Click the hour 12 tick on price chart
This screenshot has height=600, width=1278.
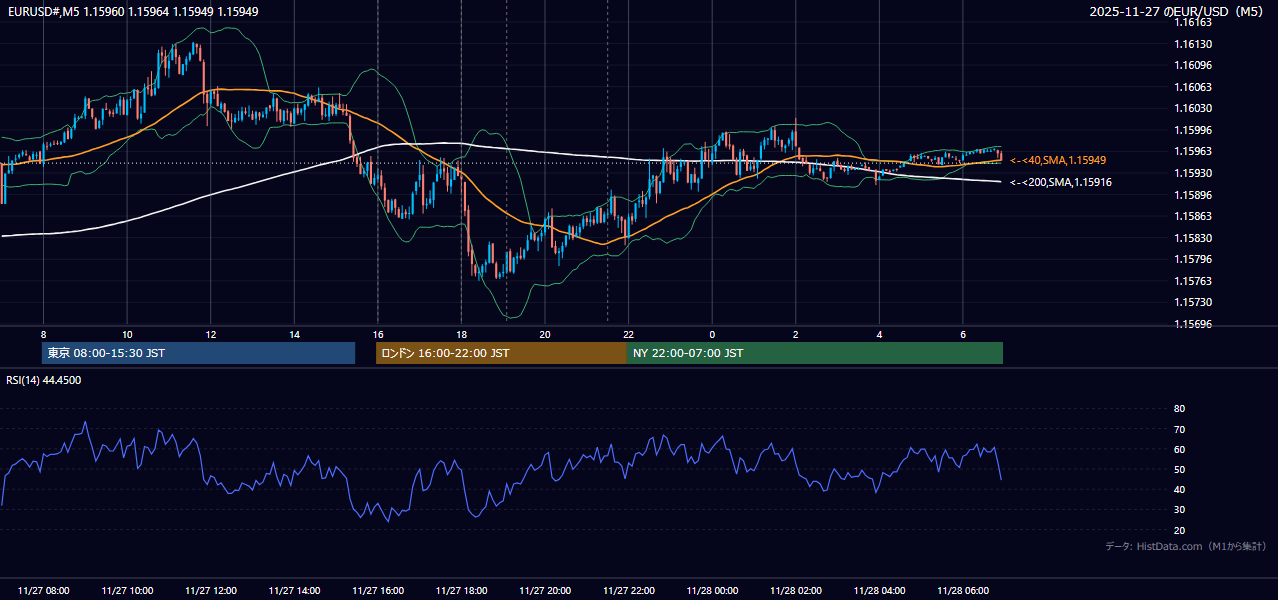tap(210, 334)
